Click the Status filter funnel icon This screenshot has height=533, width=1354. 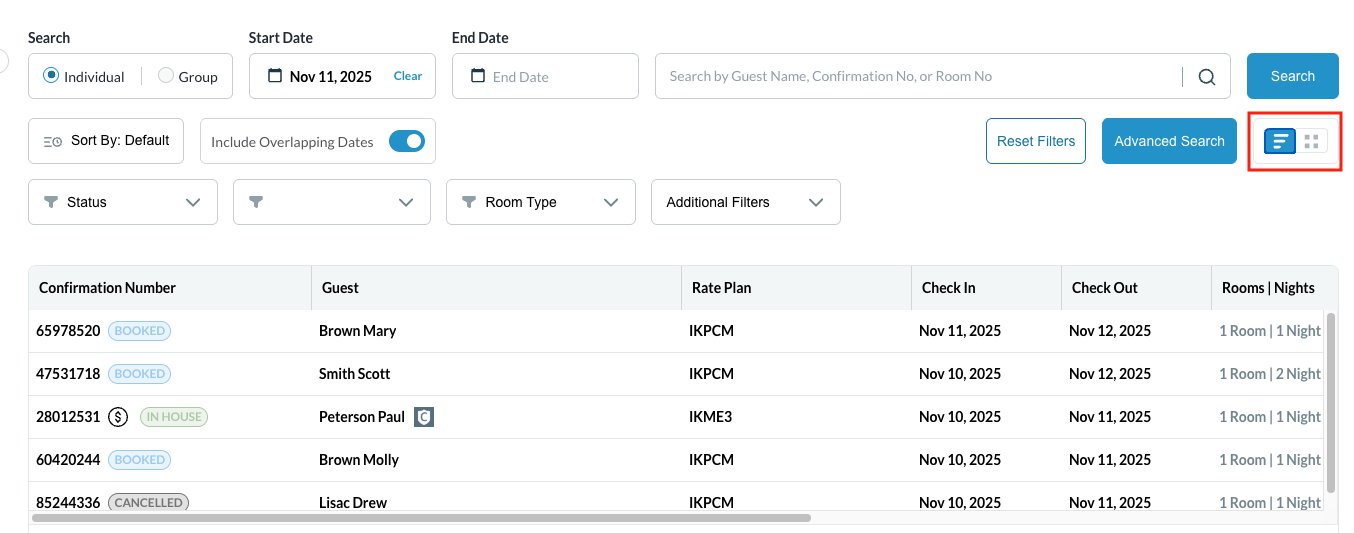(51, 202)
